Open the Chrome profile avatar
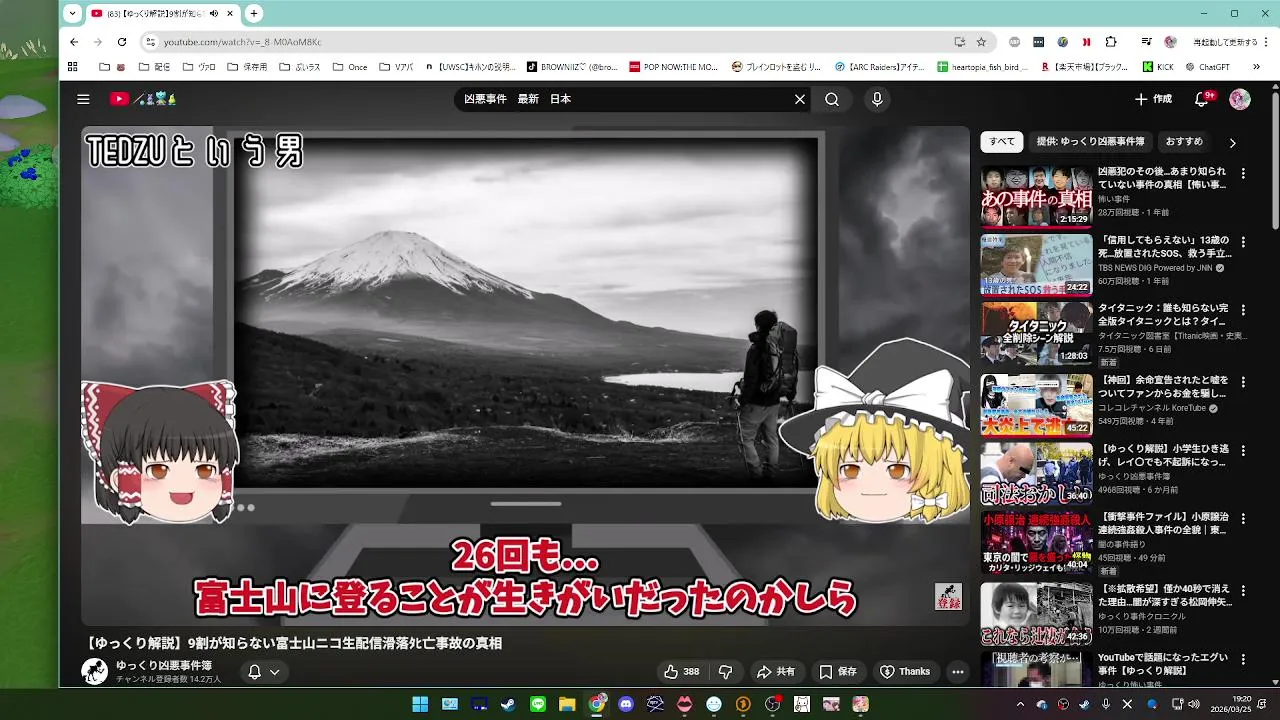Viewport: 1280px width, 720px height. 1171,42
